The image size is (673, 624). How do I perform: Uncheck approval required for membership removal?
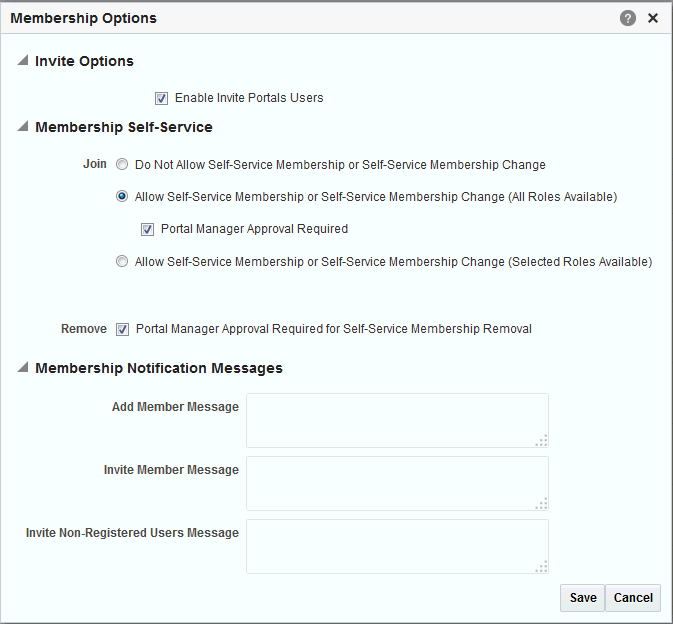pyautogui.click(x=122, y=329)
